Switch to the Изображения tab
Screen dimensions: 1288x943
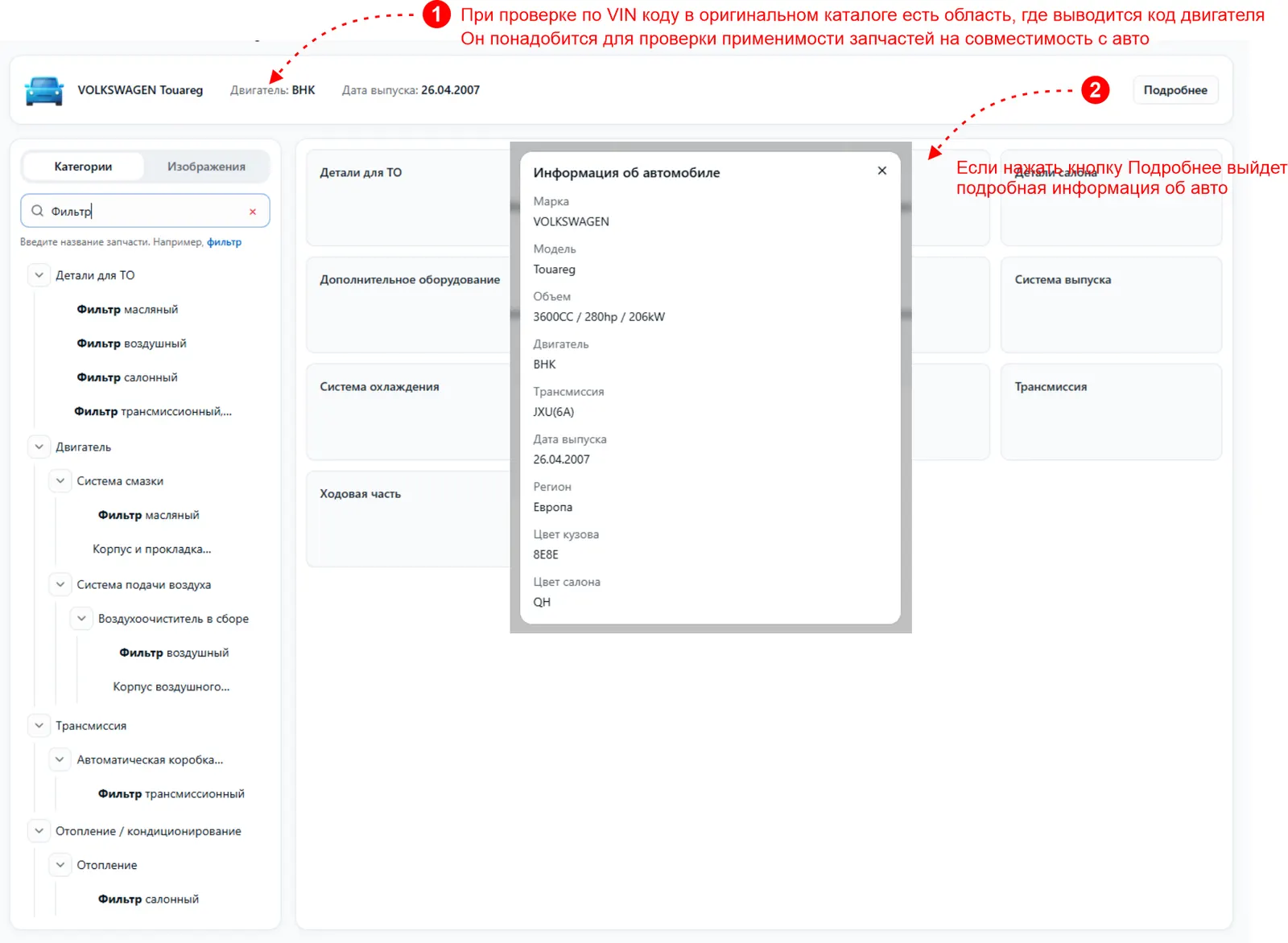click(x=206, y=167)
